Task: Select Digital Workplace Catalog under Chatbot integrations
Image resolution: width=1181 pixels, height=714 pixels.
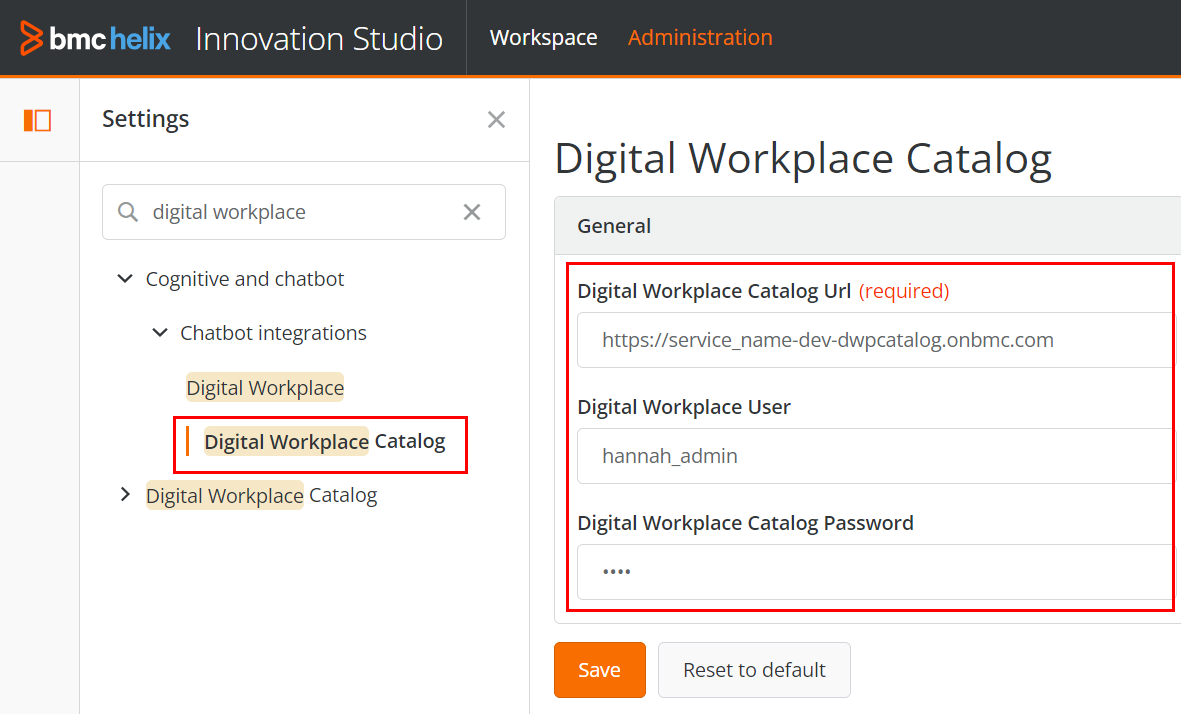Action: click(x=325, y=441)
